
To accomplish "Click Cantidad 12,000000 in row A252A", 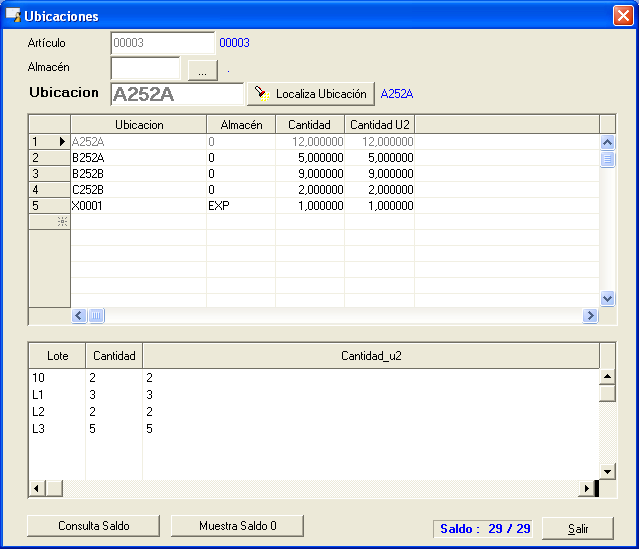I will (x=310, y=142).
